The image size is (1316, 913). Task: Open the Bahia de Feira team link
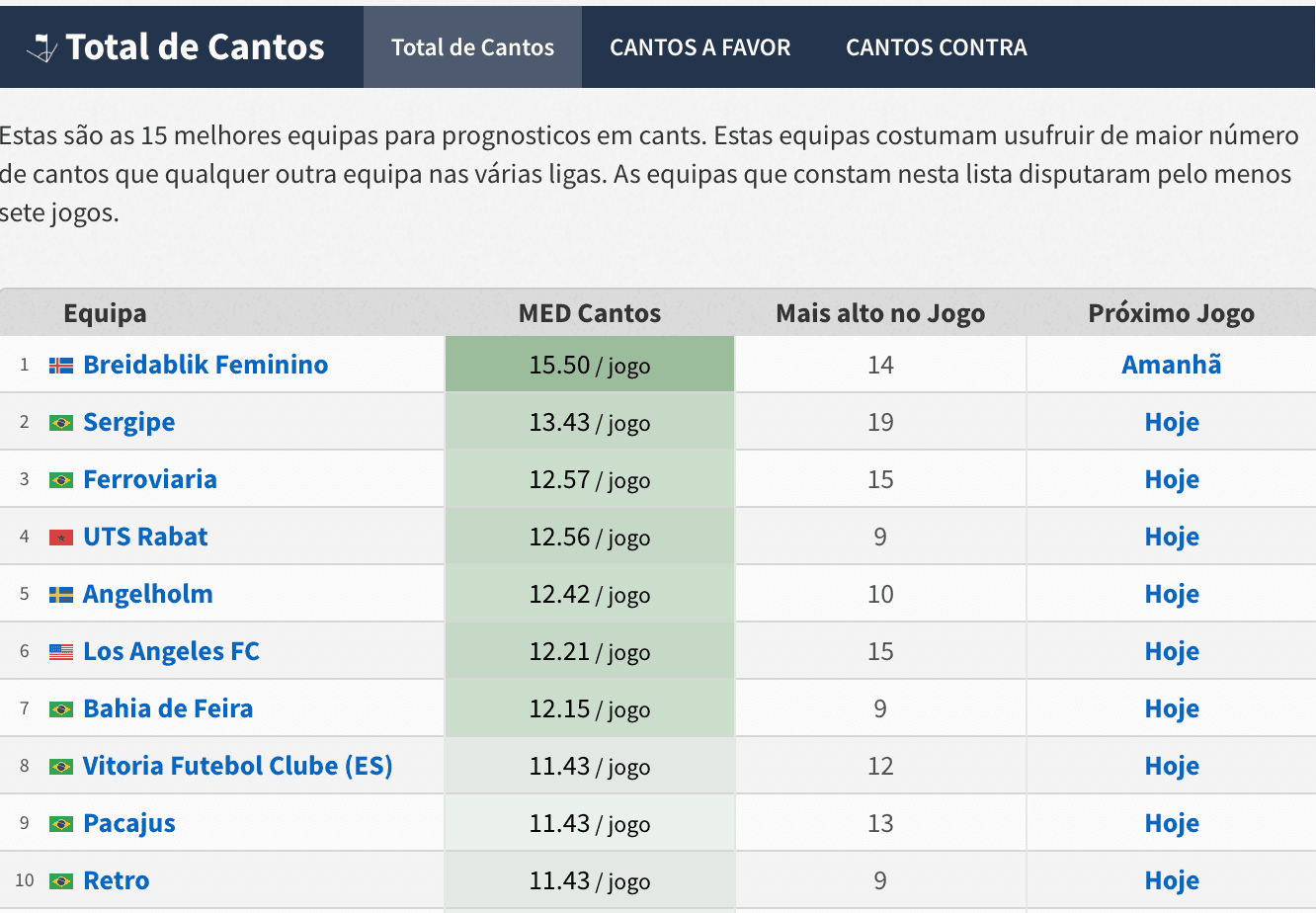click(168, 708)
